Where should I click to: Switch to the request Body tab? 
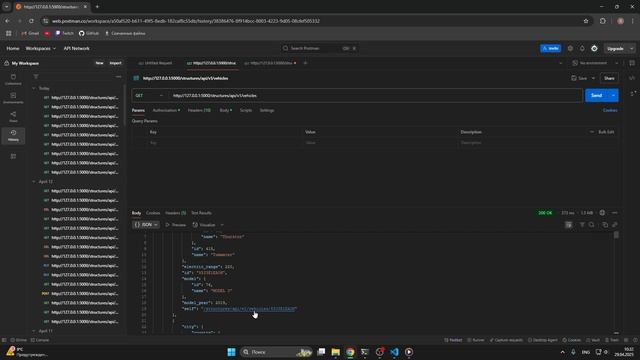pos(226,110)
